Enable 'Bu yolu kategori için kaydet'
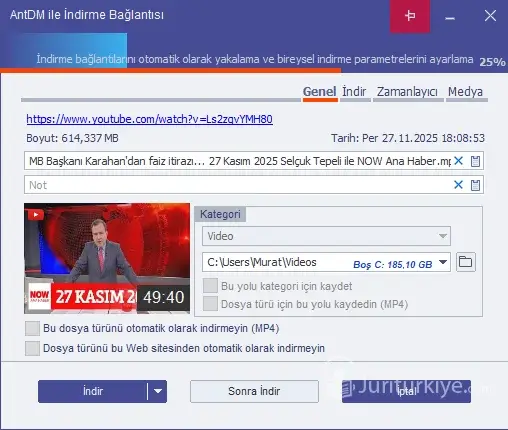 [210, 286]
